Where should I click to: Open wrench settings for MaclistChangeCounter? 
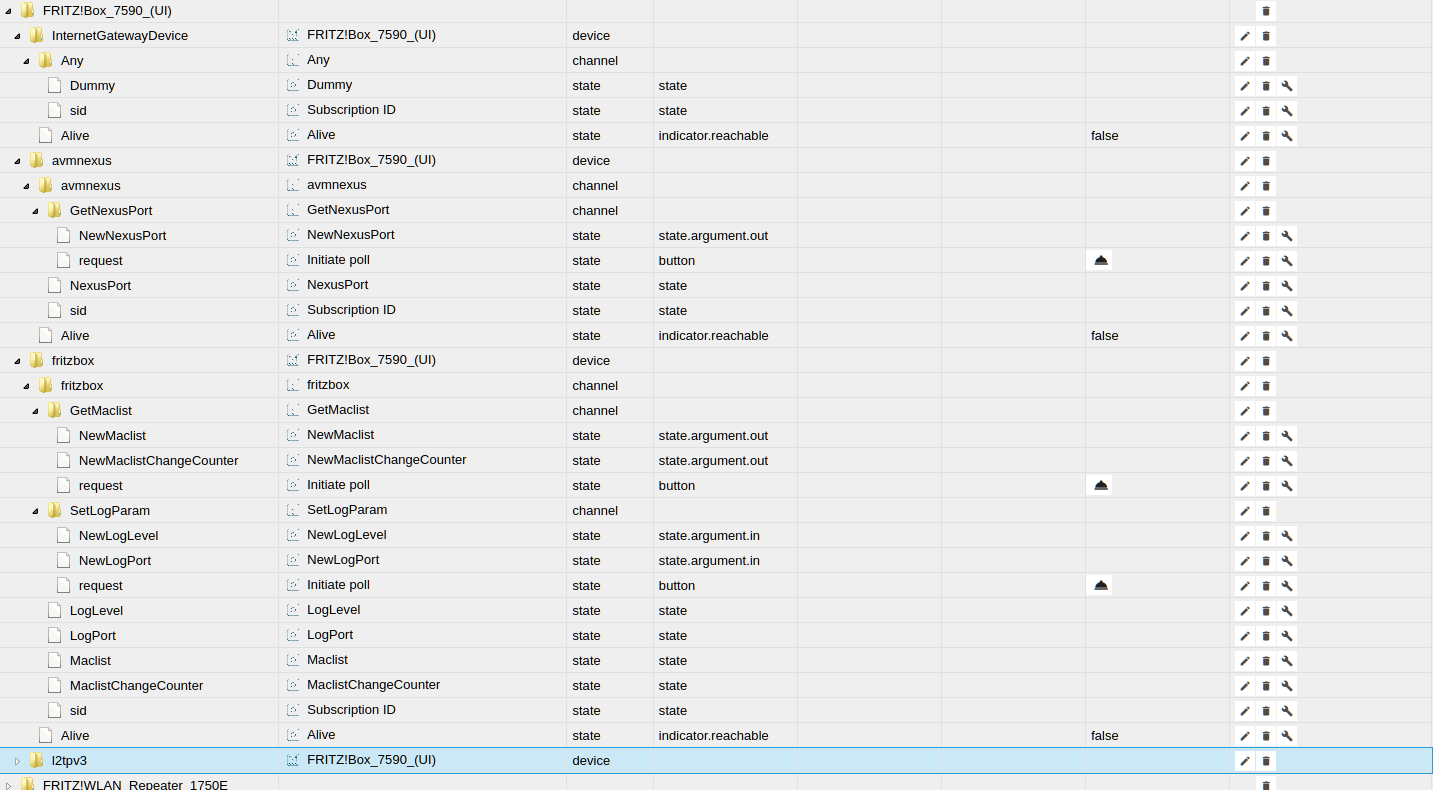[x=1287, y=686]
